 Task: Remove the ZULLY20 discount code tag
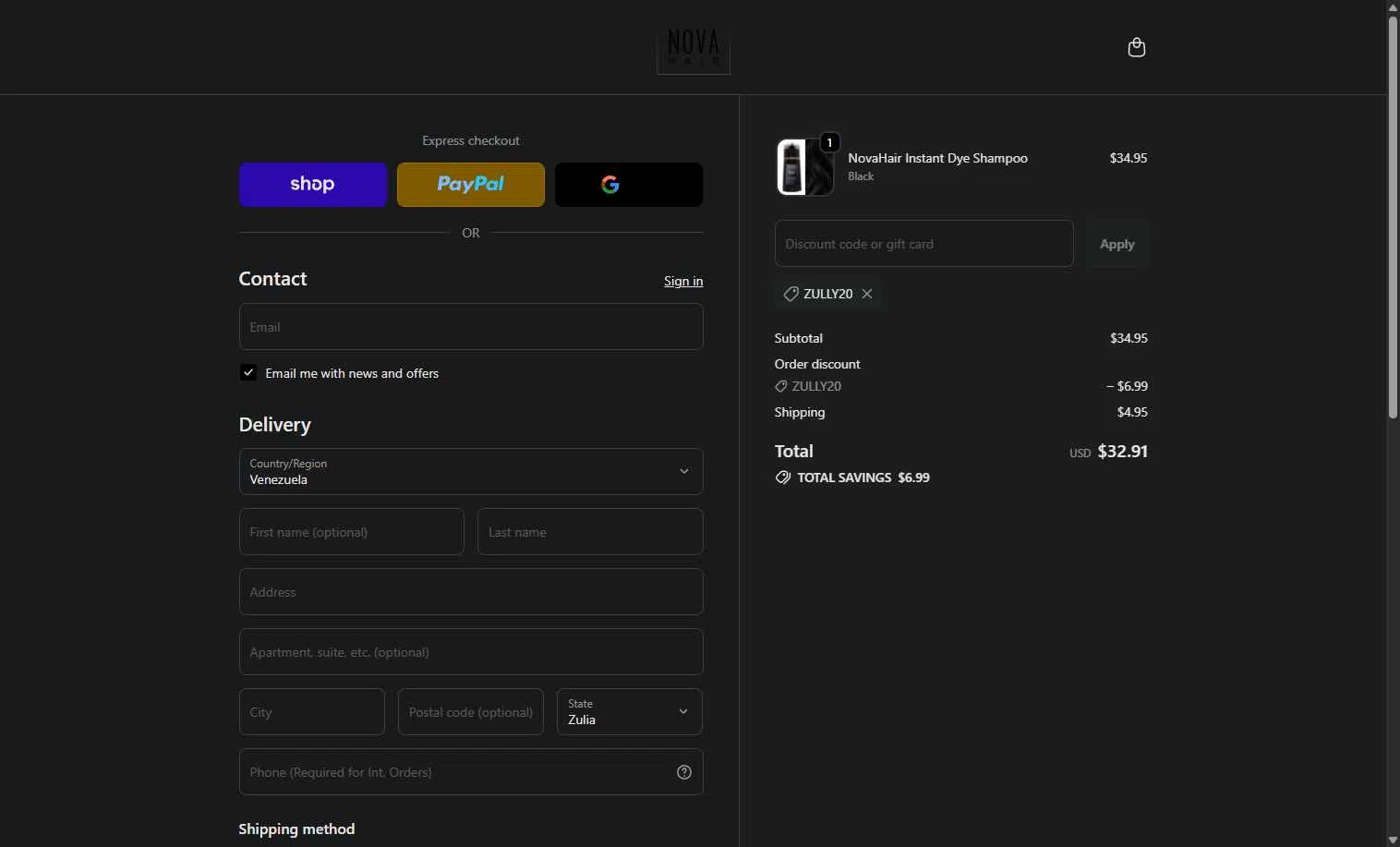[866, 294]
